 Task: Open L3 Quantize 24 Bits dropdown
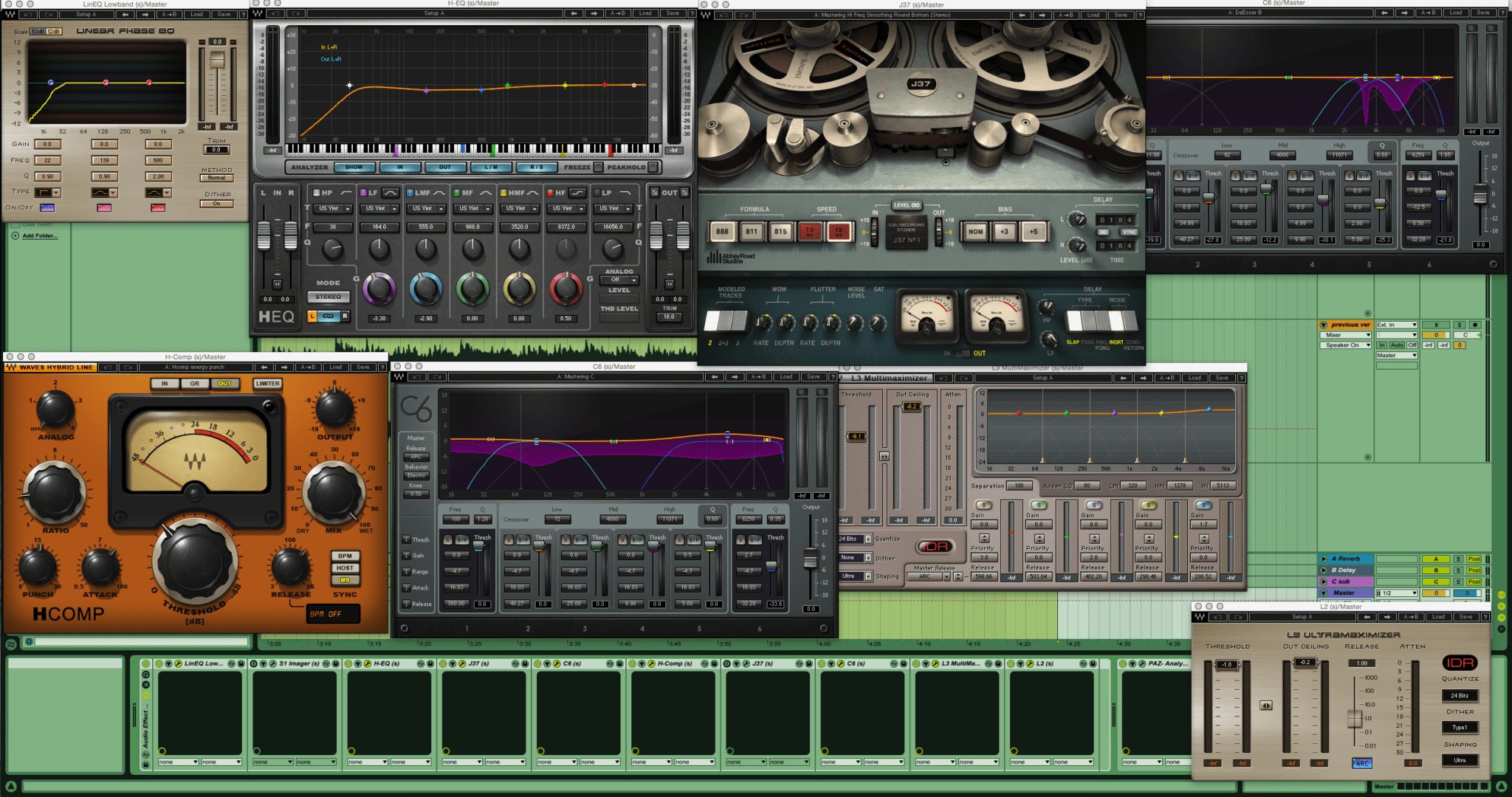click(x=856, y=539)
